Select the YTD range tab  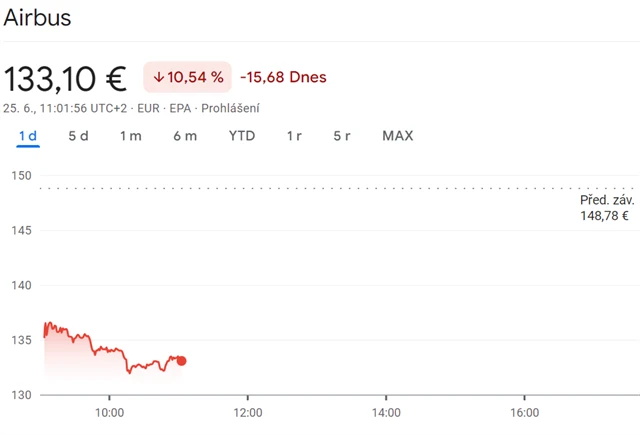click(241, 136)
